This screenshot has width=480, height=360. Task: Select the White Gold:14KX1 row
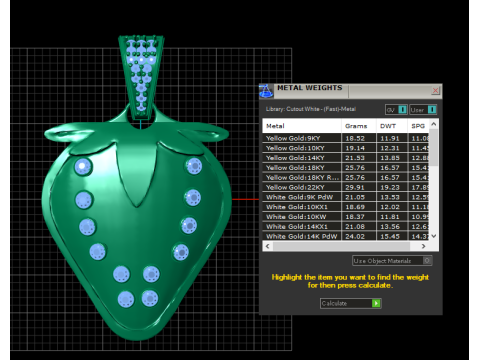point(346,227)
